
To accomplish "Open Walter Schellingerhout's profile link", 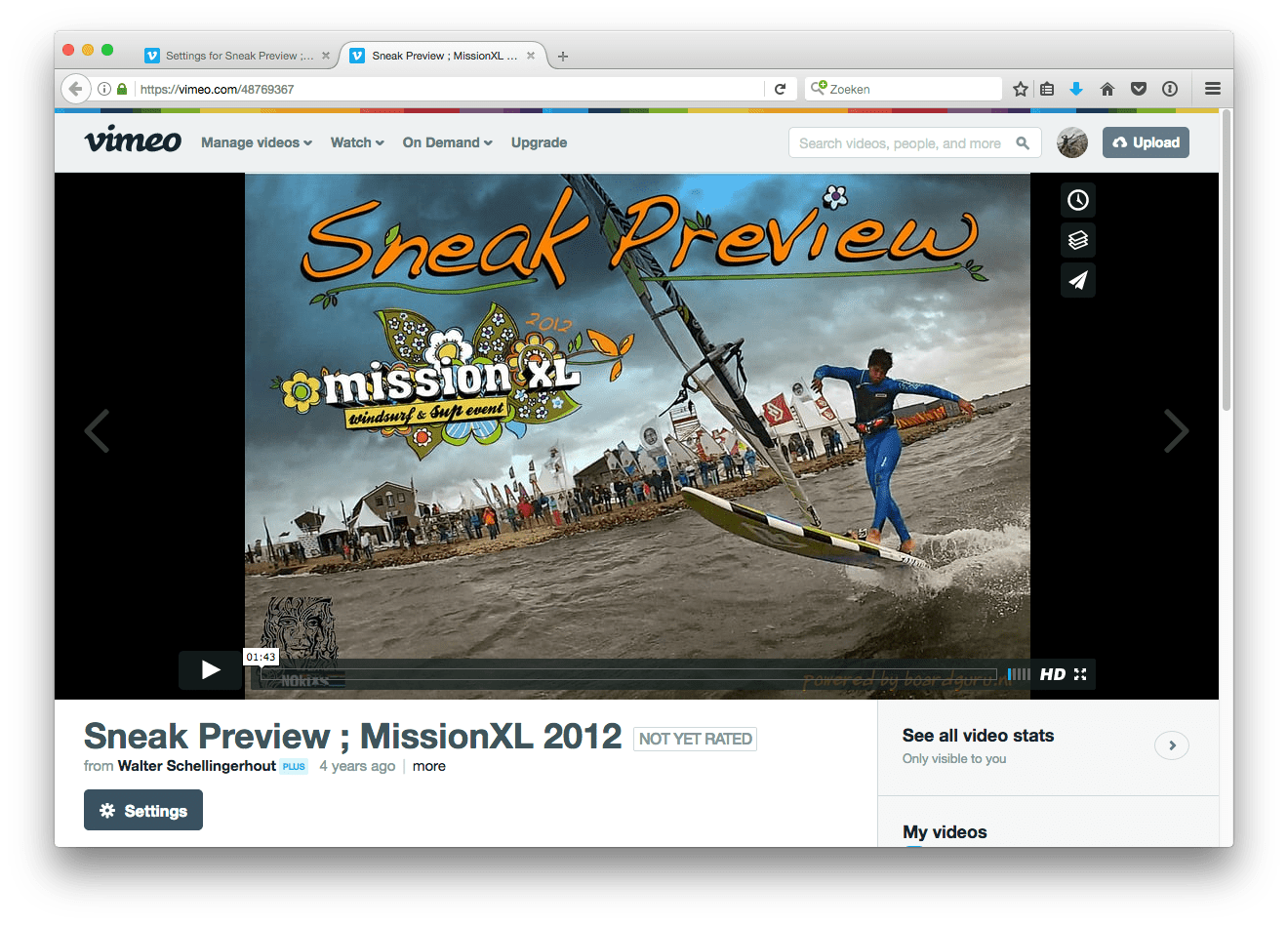I will pos(197,766).
